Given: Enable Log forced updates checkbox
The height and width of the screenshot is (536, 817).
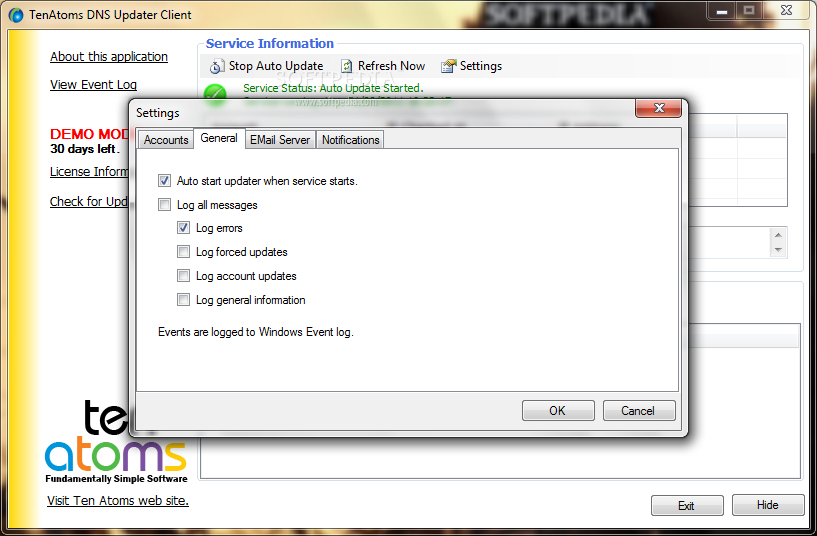Looking at the screenshot, I should tap(183, 252).
